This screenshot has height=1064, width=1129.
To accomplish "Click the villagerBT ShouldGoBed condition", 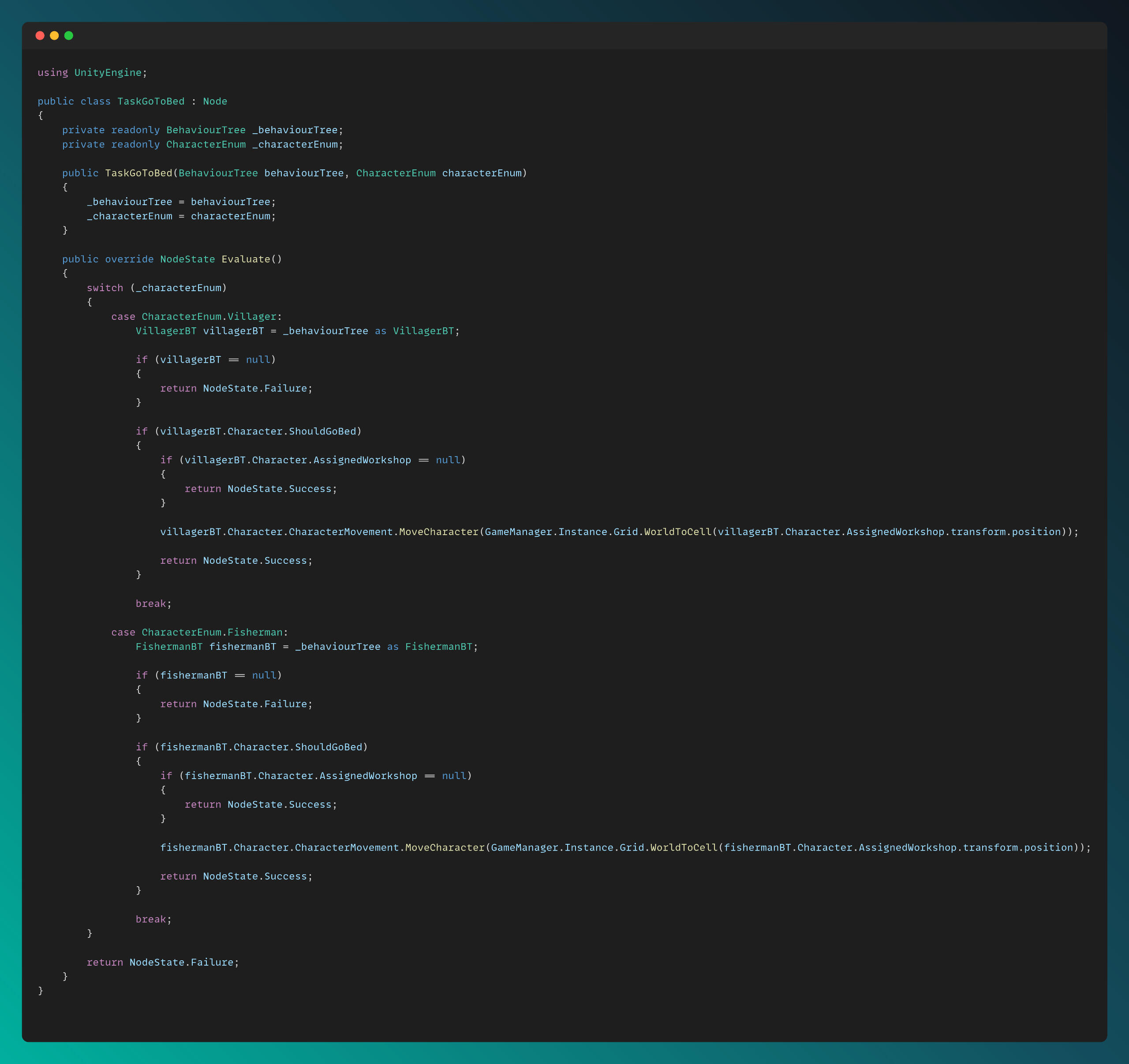I will [x=258, y=431].
